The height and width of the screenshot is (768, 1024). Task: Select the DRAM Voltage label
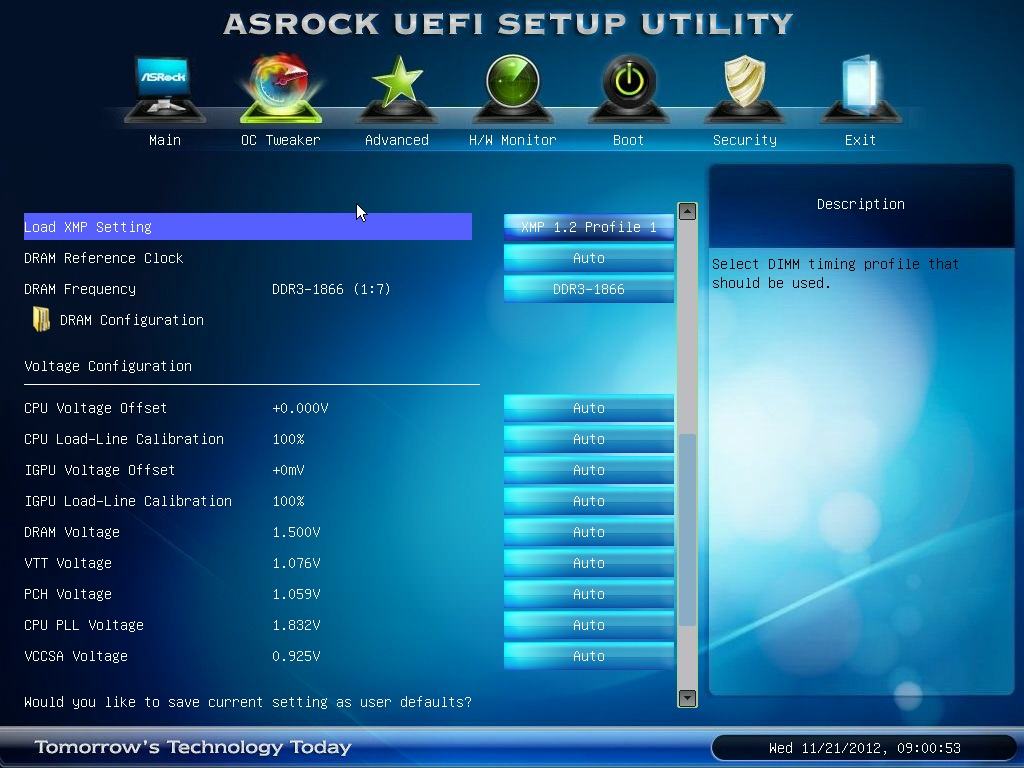tap(72, 532)
